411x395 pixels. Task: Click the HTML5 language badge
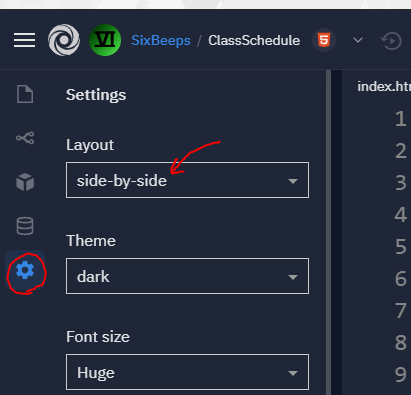(x=324, y=40)
